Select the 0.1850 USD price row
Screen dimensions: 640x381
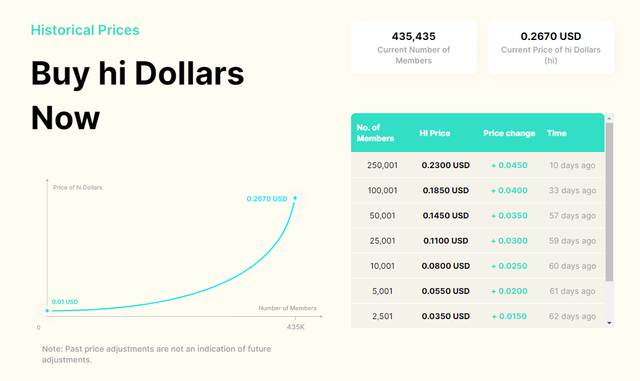(x=478, y=190)
